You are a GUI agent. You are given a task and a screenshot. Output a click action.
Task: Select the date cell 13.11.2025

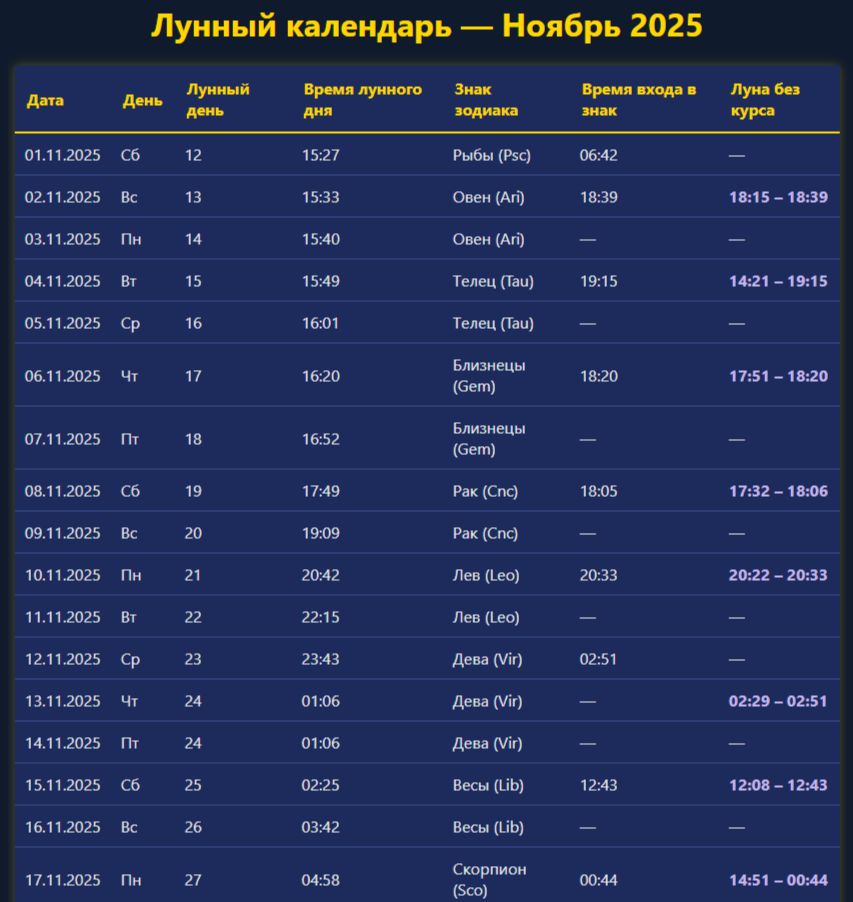point(63,701)
